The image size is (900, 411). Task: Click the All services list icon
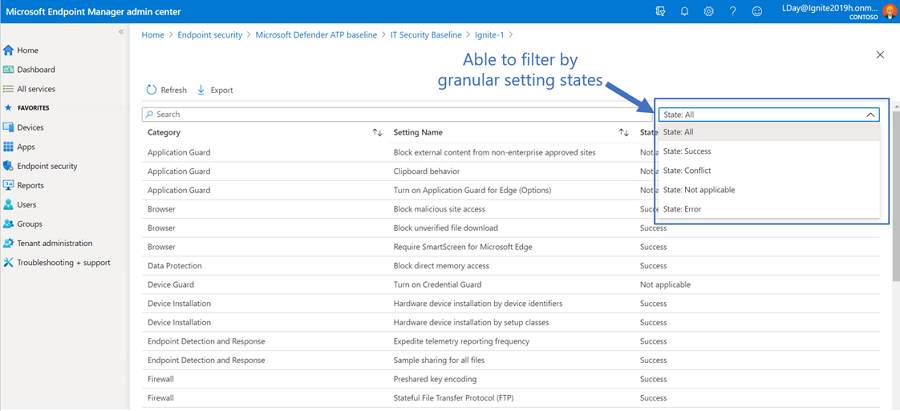[9, 89]
